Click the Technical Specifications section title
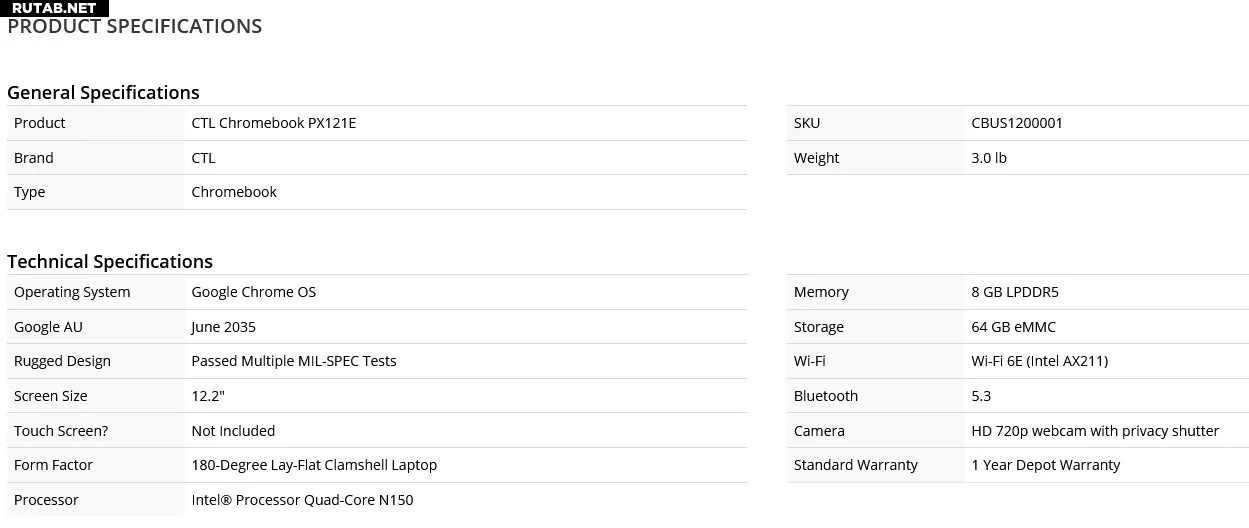This screenshot has height=528, width=1249. (x=110, y=261)
